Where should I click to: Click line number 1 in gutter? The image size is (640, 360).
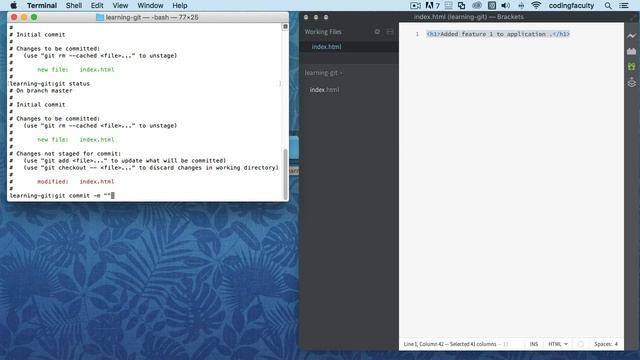coord(417,34)
